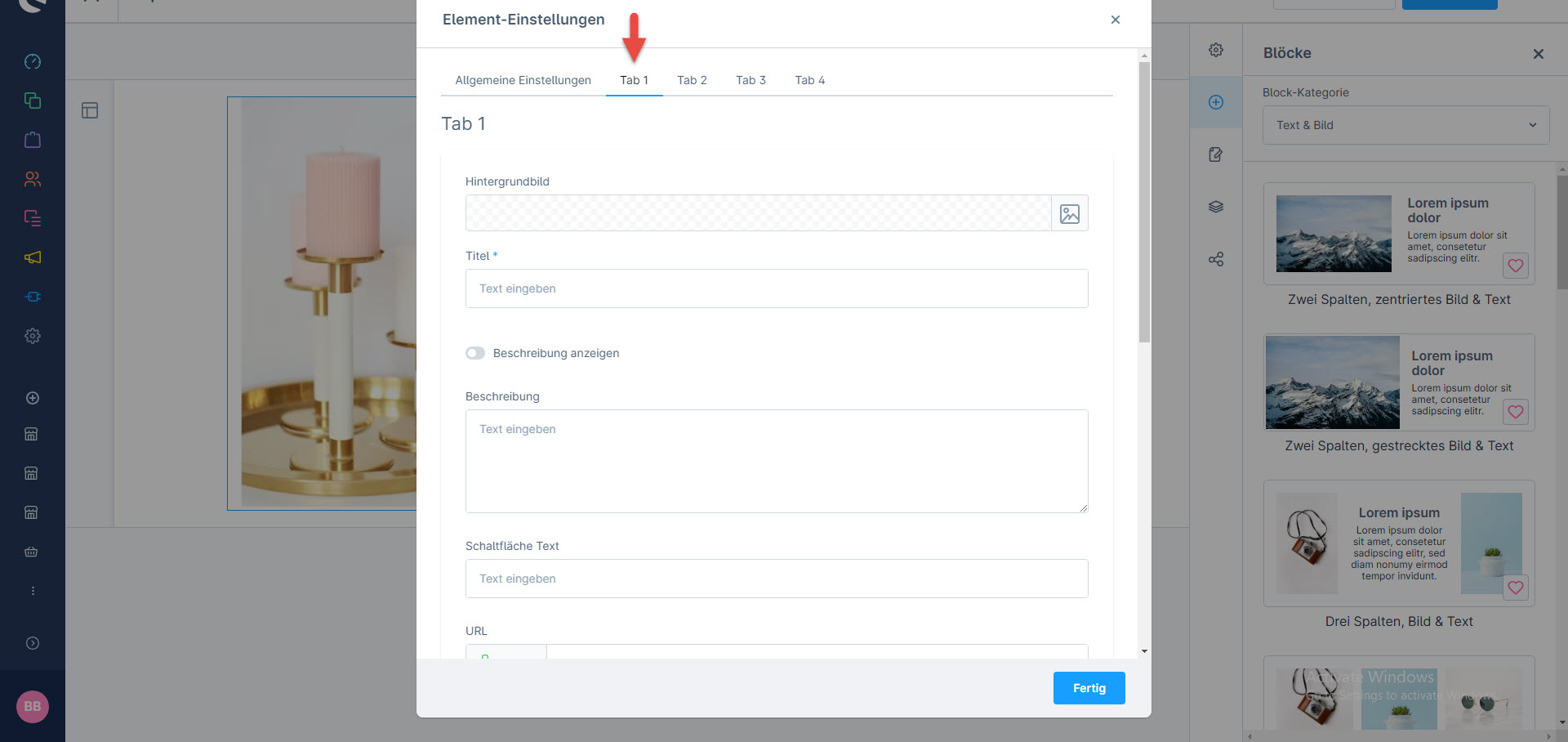Switch to Allgemeine Einstellungen tab
The height and width of the screenshot is (742, 1568).
point(523,80)
